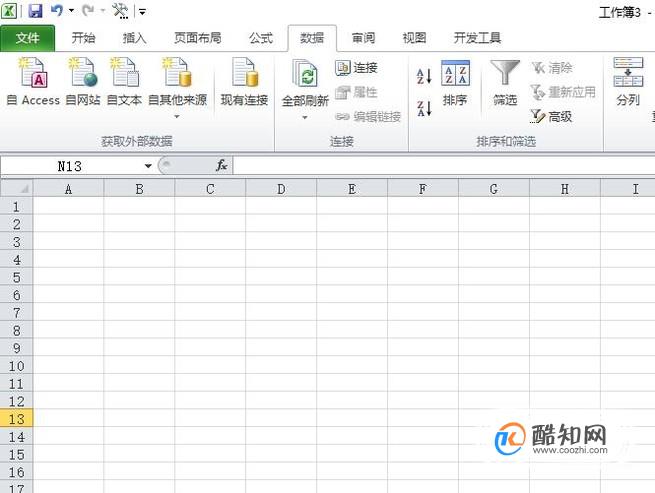Click the Redo arrow icon

tap(88, 10)
